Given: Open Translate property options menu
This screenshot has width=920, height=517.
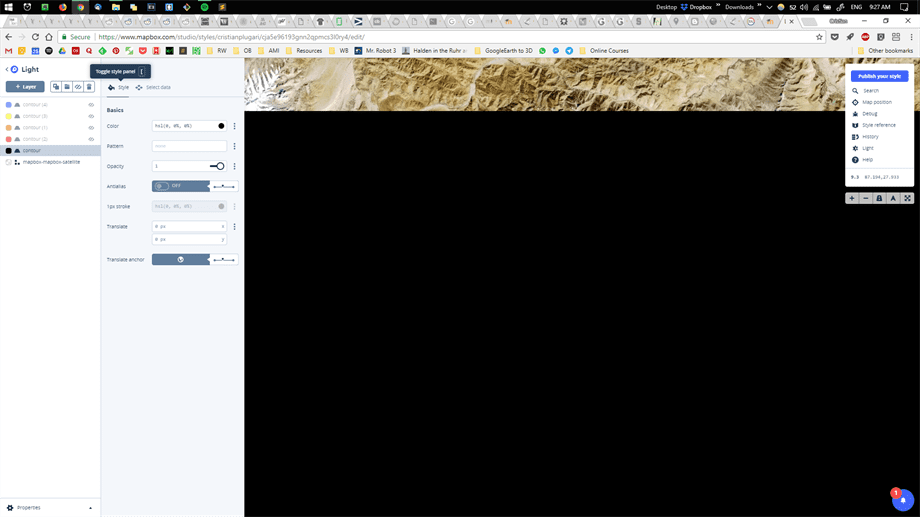Looking at the screenshot, I should (x=235, y=227).
